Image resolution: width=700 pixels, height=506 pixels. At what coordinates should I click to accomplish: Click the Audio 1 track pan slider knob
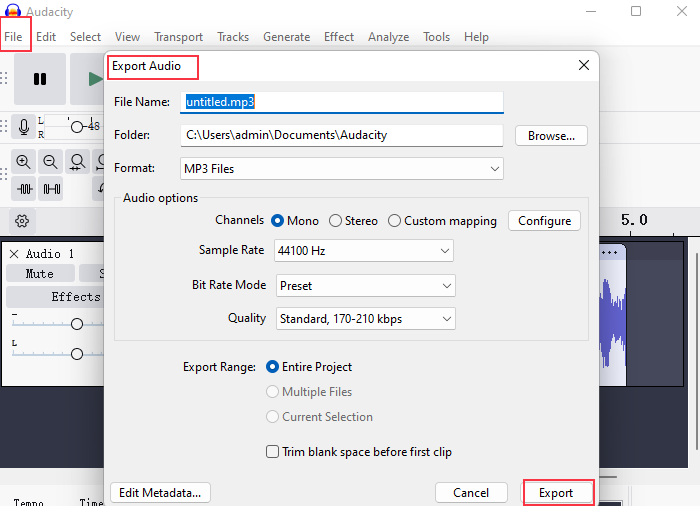[77, 354]
